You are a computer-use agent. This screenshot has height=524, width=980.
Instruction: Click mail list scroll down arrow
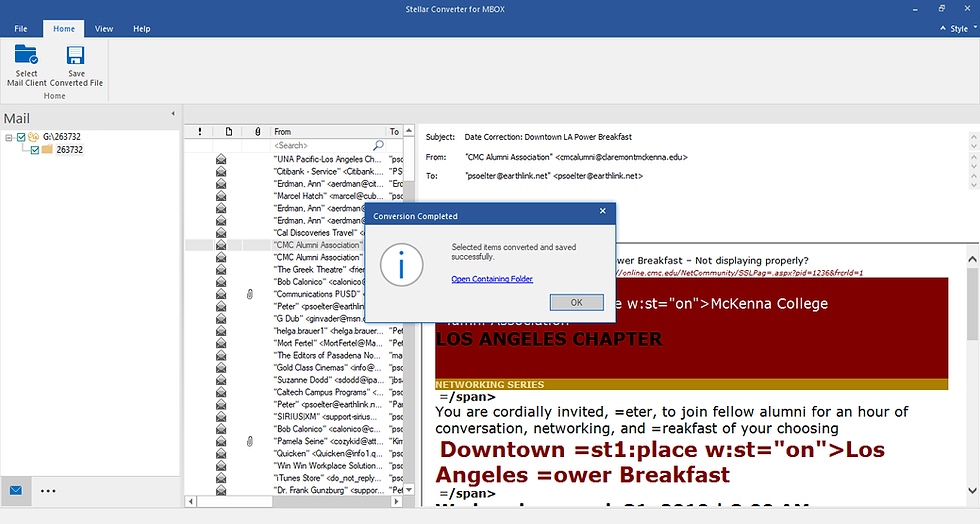(409, 490)
